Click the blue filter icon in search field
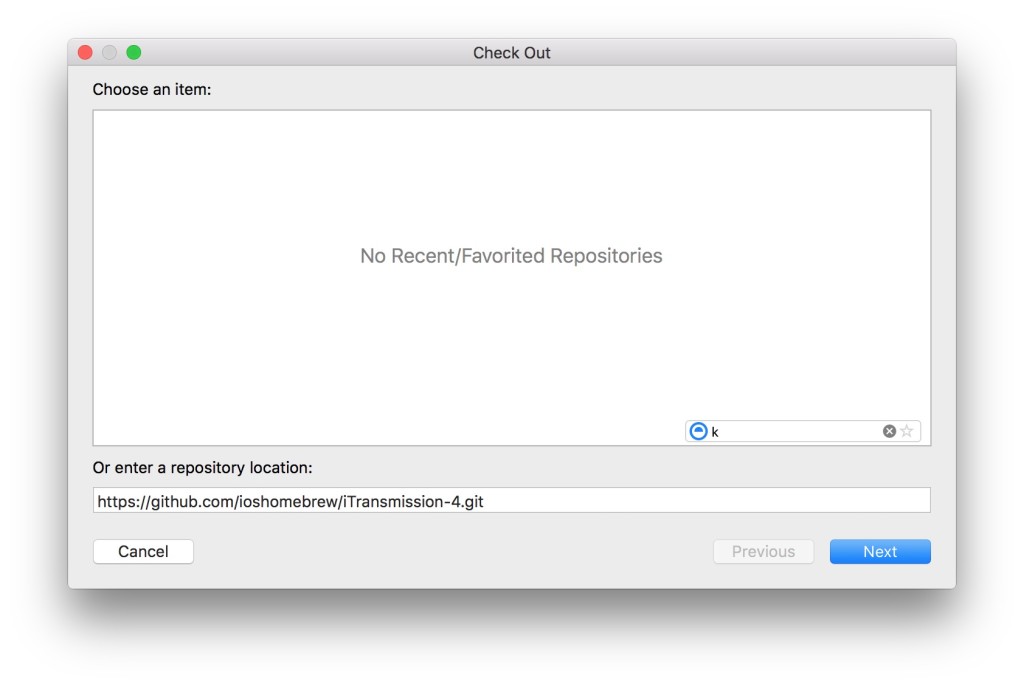Viewport: 1024px width, 686px height. [698, 431]
